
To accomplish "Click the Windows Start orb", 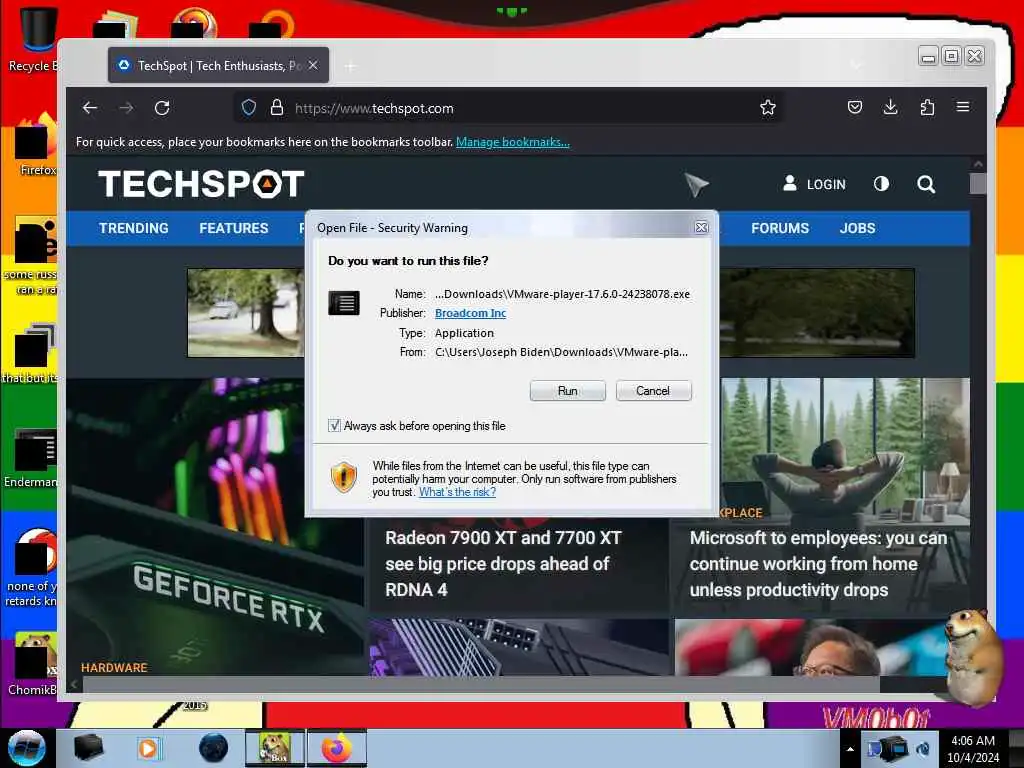I will (x=27, y=748).
